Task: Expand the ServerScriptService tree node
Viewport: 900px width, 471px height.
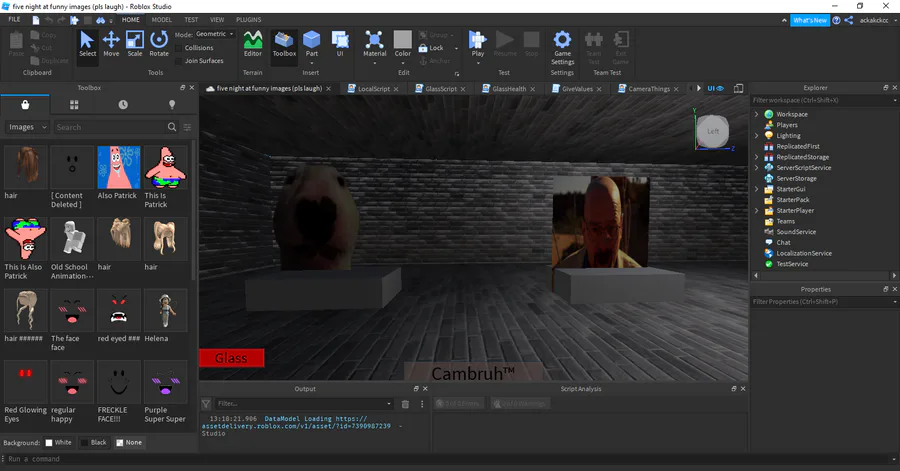Action: (x=757, y=168)
